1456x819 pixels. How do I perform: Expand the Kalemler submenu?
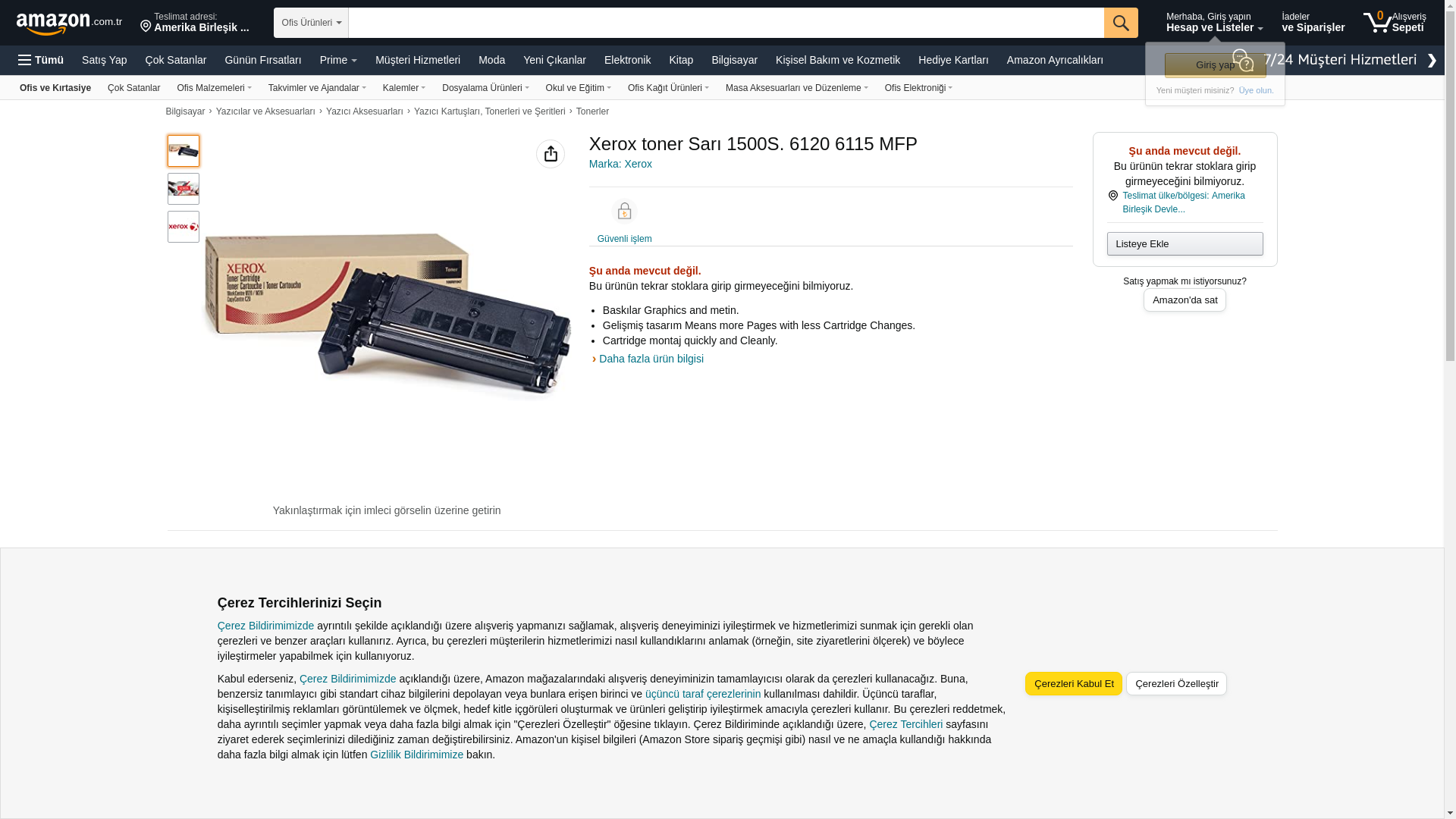[404, 88]
